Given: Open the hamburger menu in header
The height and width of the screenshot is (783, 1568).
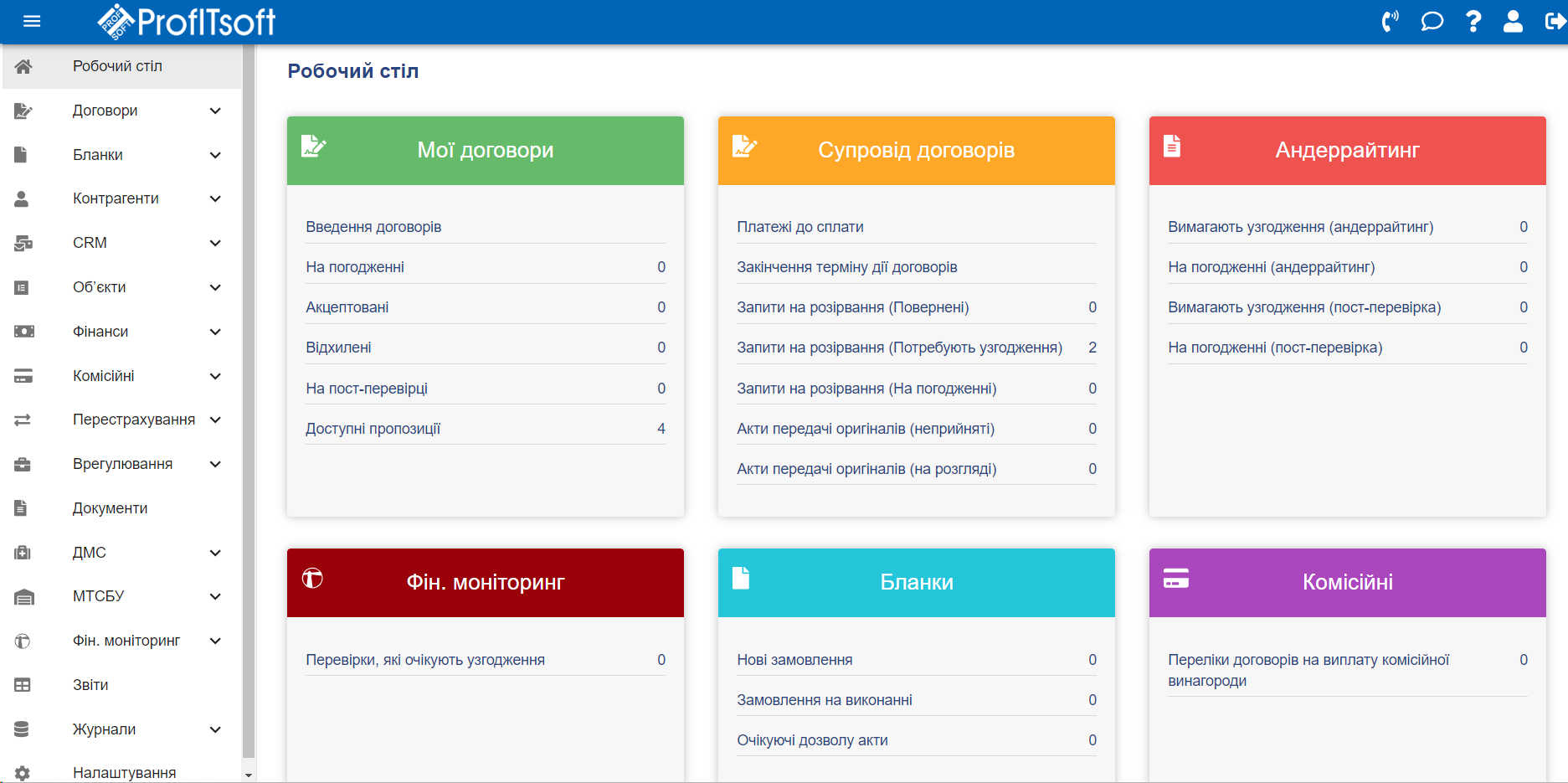Looking at the screenshot, I should [32, 22].
